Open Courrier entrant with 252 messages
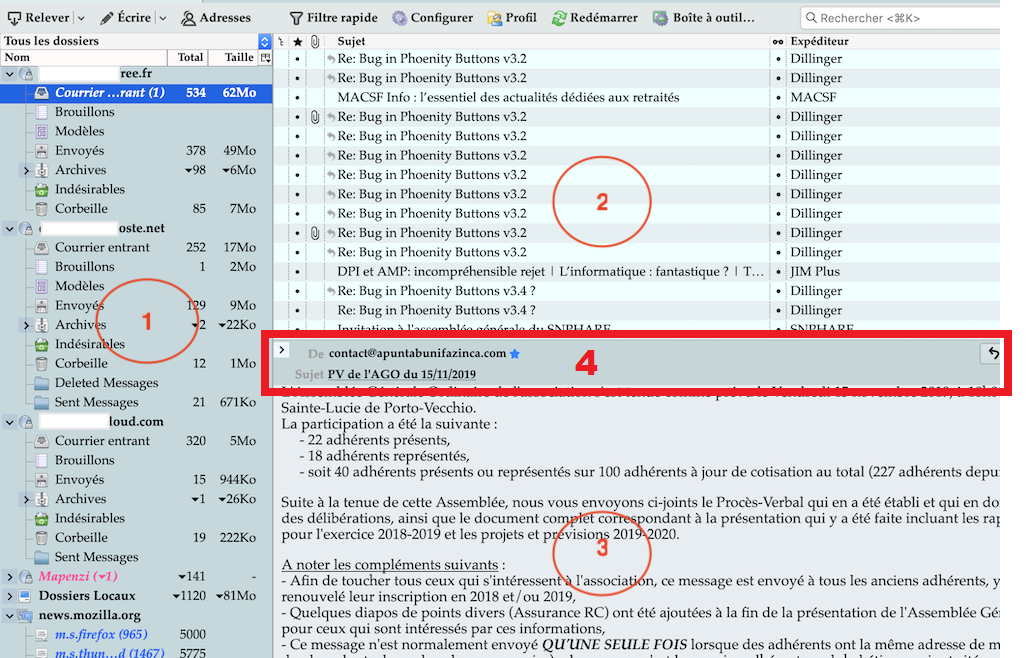The image size is (1026, 658). point(136,247)
